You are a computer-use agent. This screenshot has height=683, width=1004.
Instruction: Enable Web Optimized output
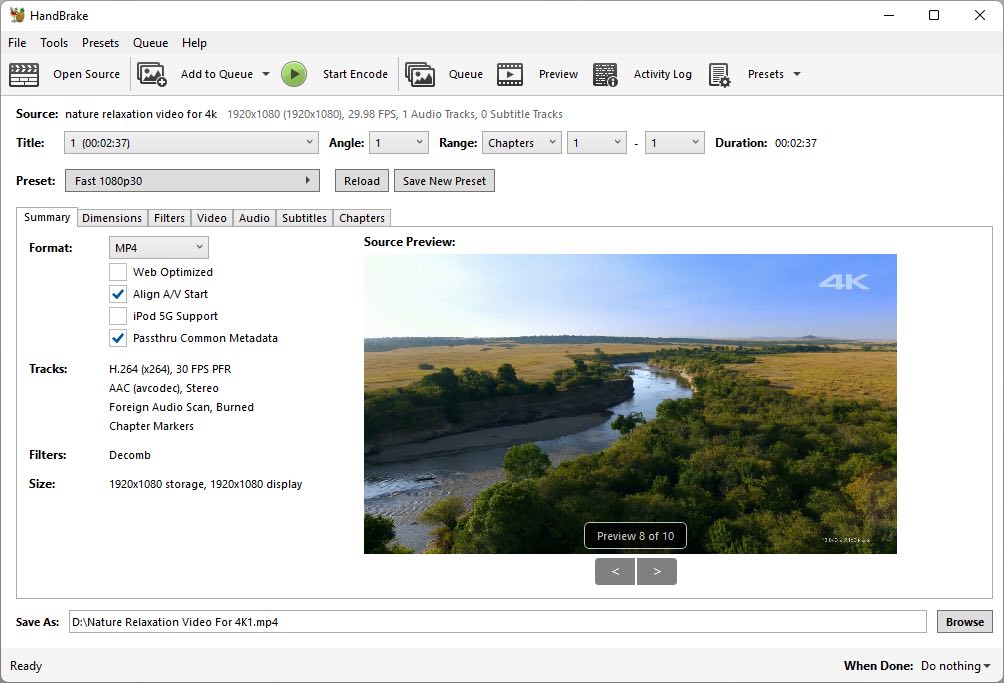point(117,272)
